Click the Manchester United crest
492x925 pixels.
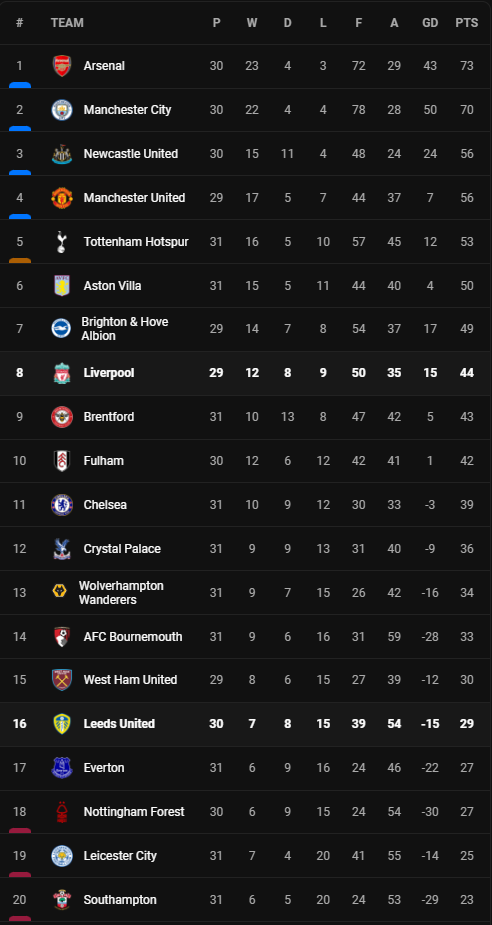[x=61, y=198]
